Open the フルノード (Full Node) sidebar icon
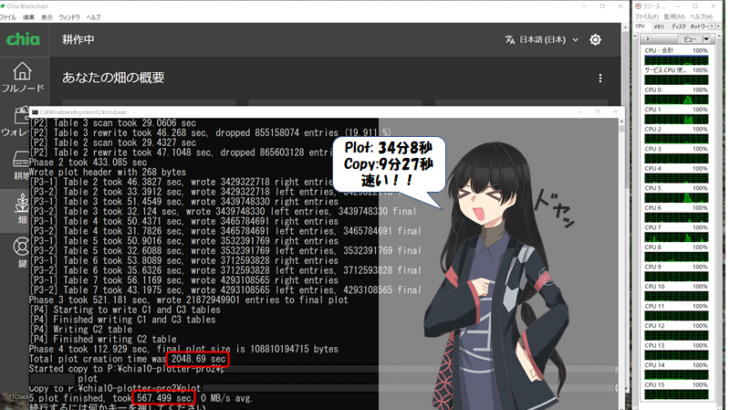Screen dimensions: 730x410 click(x=22, y=80)
